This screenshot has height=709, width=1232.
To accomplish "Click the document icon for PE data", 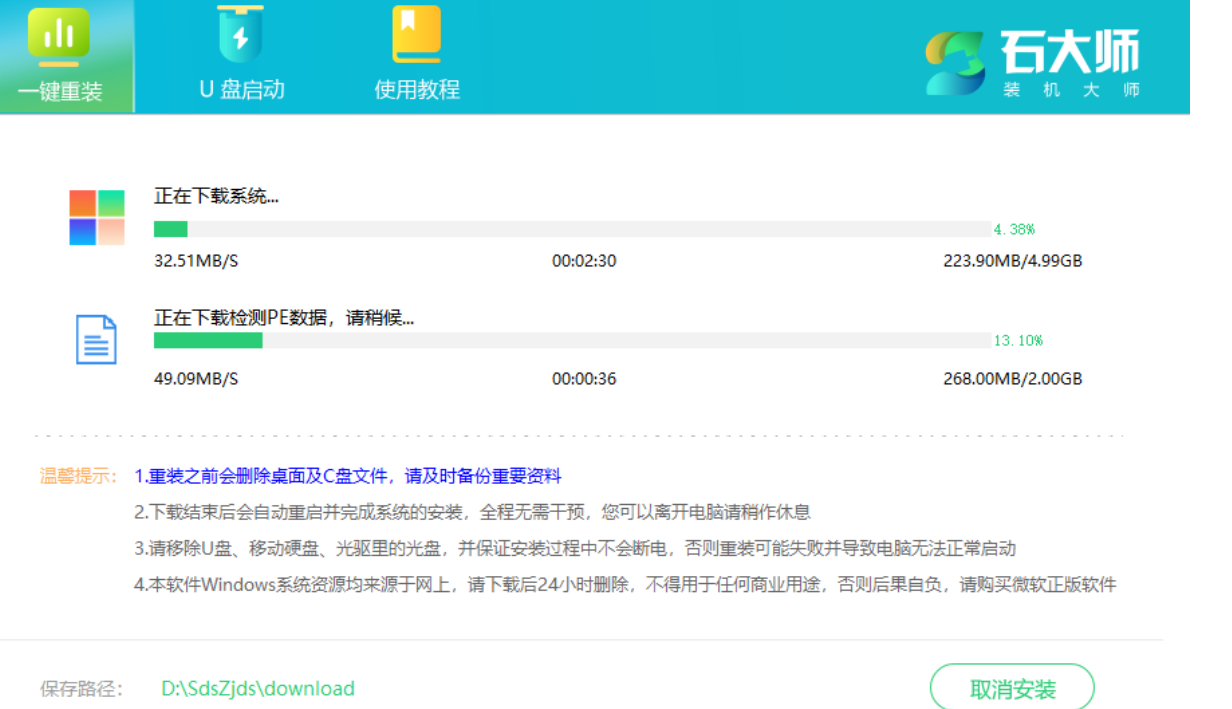I will pos(97,340).
